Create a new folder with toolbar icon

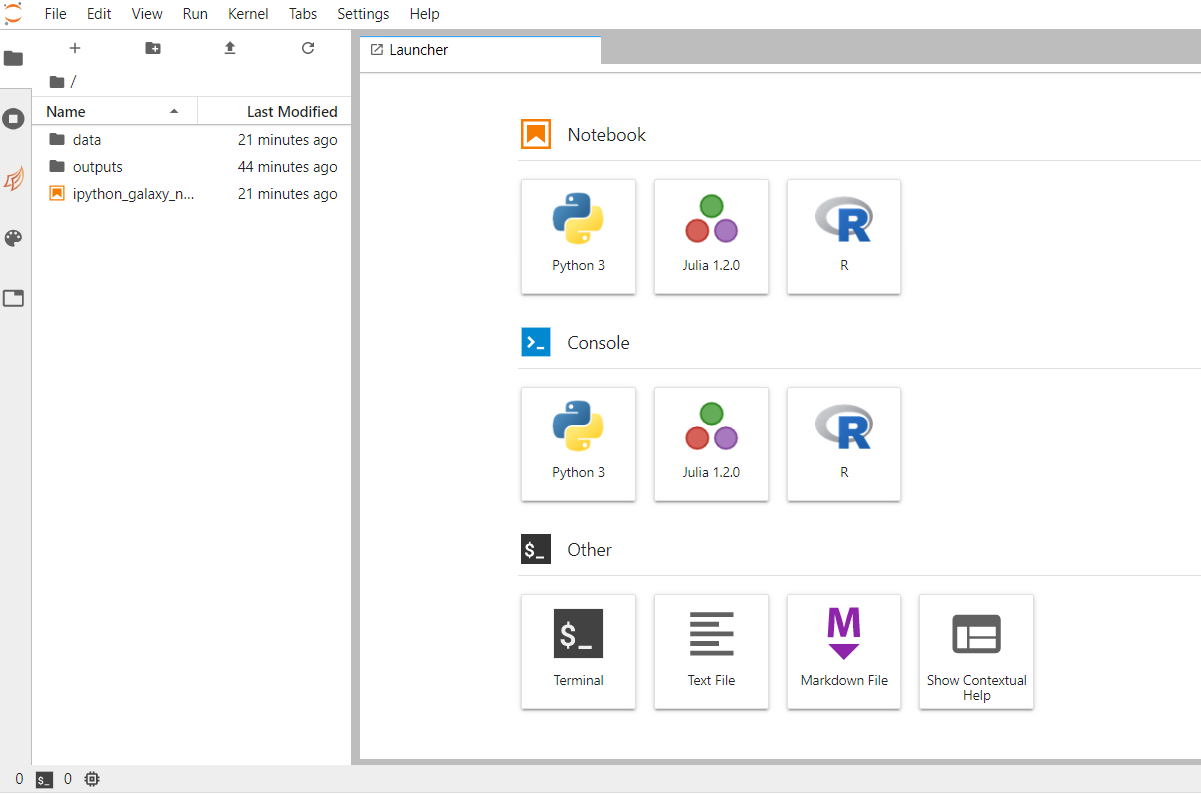pos(152,48)
